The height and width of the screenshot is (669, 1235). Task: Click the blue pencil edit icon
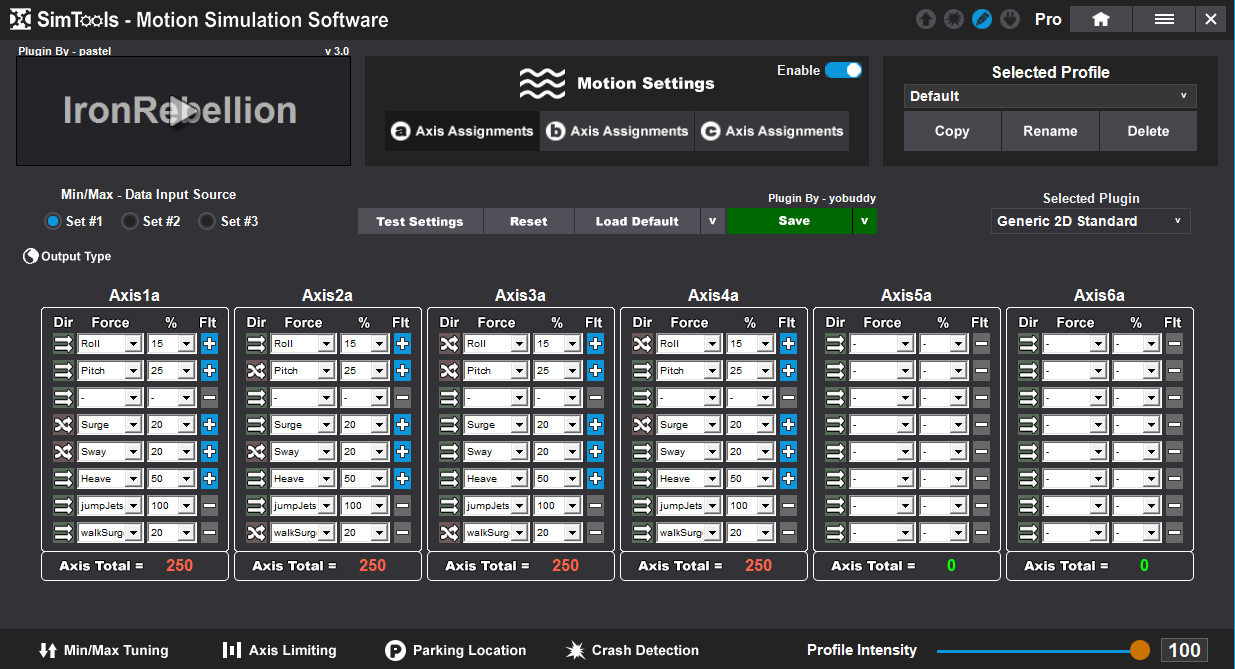click(982, 19)
